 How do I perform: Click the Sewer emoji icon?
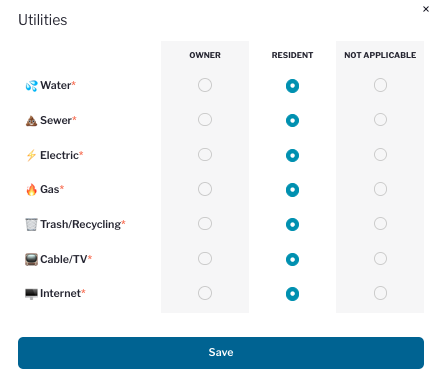[31, 121]
